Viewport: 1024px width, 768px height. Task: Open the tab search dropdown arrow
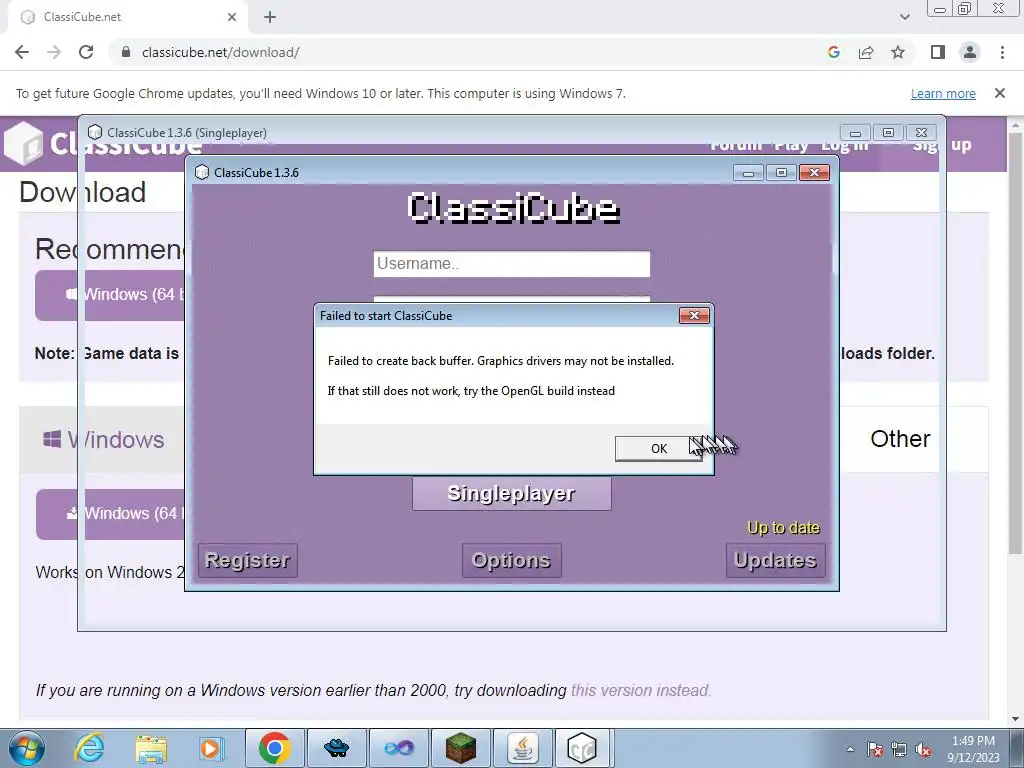coord(904,17)
